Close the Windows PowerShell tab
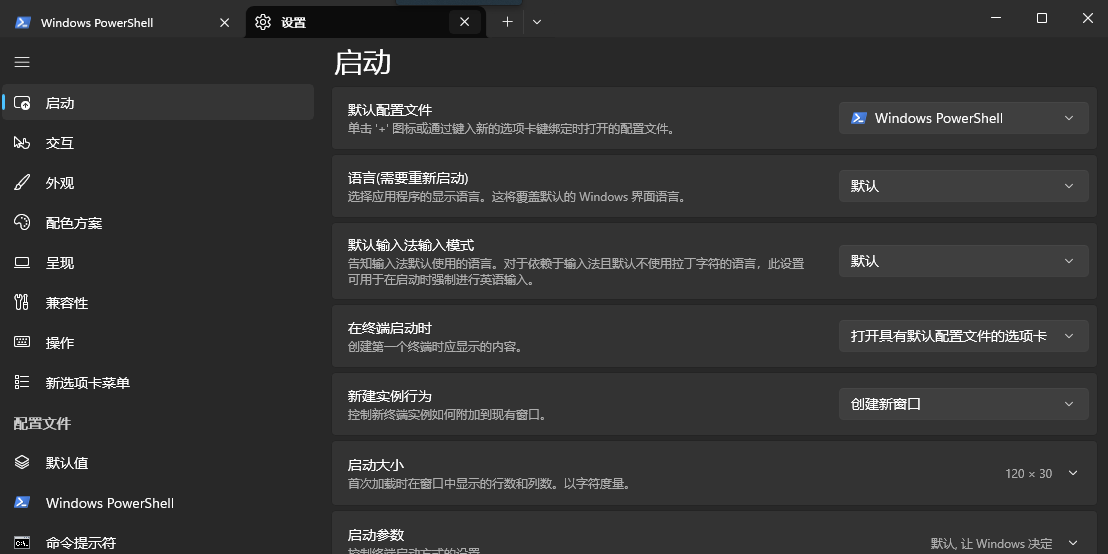This screenshot has height=554, width=1108. point(224,23)
